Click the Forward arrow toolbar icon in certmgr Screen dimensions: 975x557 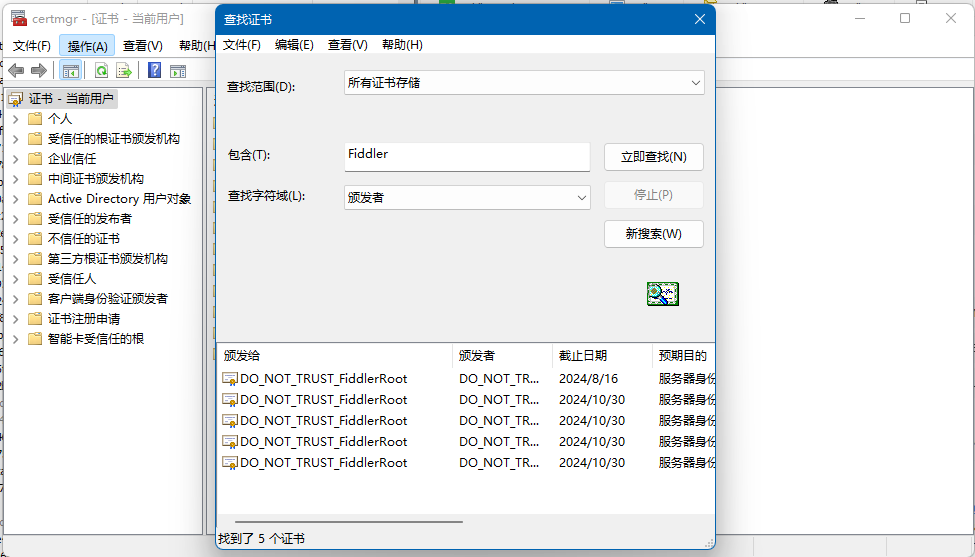pos(39,71)
